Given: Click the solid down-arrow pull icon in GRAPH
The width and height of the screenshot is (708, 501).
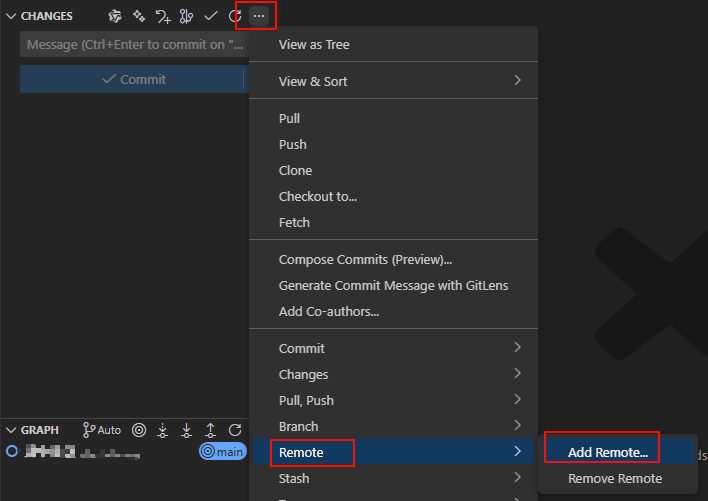Looking at the screenshot, I should coord(186,430).
